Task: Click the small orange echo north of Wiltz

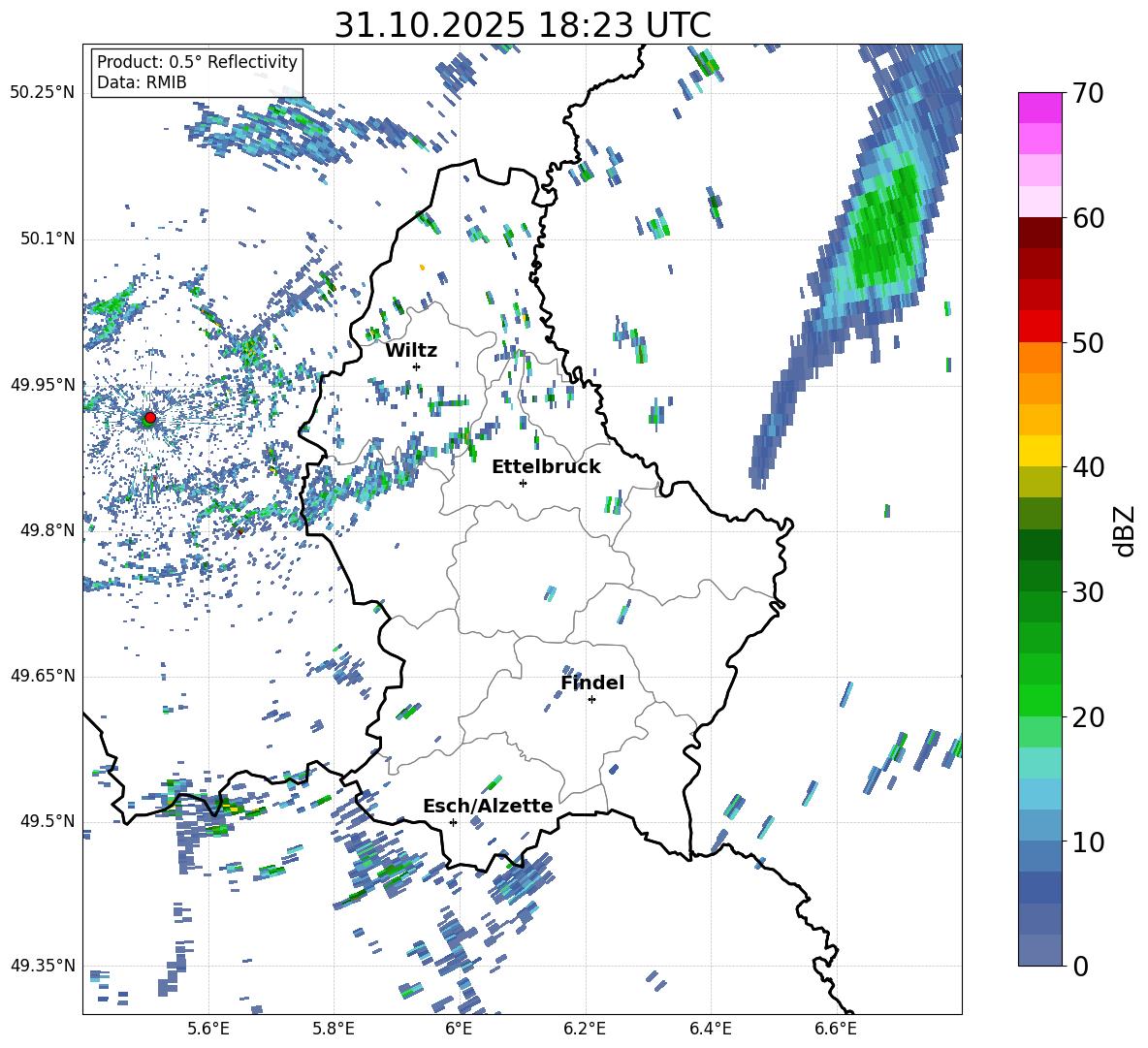Action: coord(422,268)
